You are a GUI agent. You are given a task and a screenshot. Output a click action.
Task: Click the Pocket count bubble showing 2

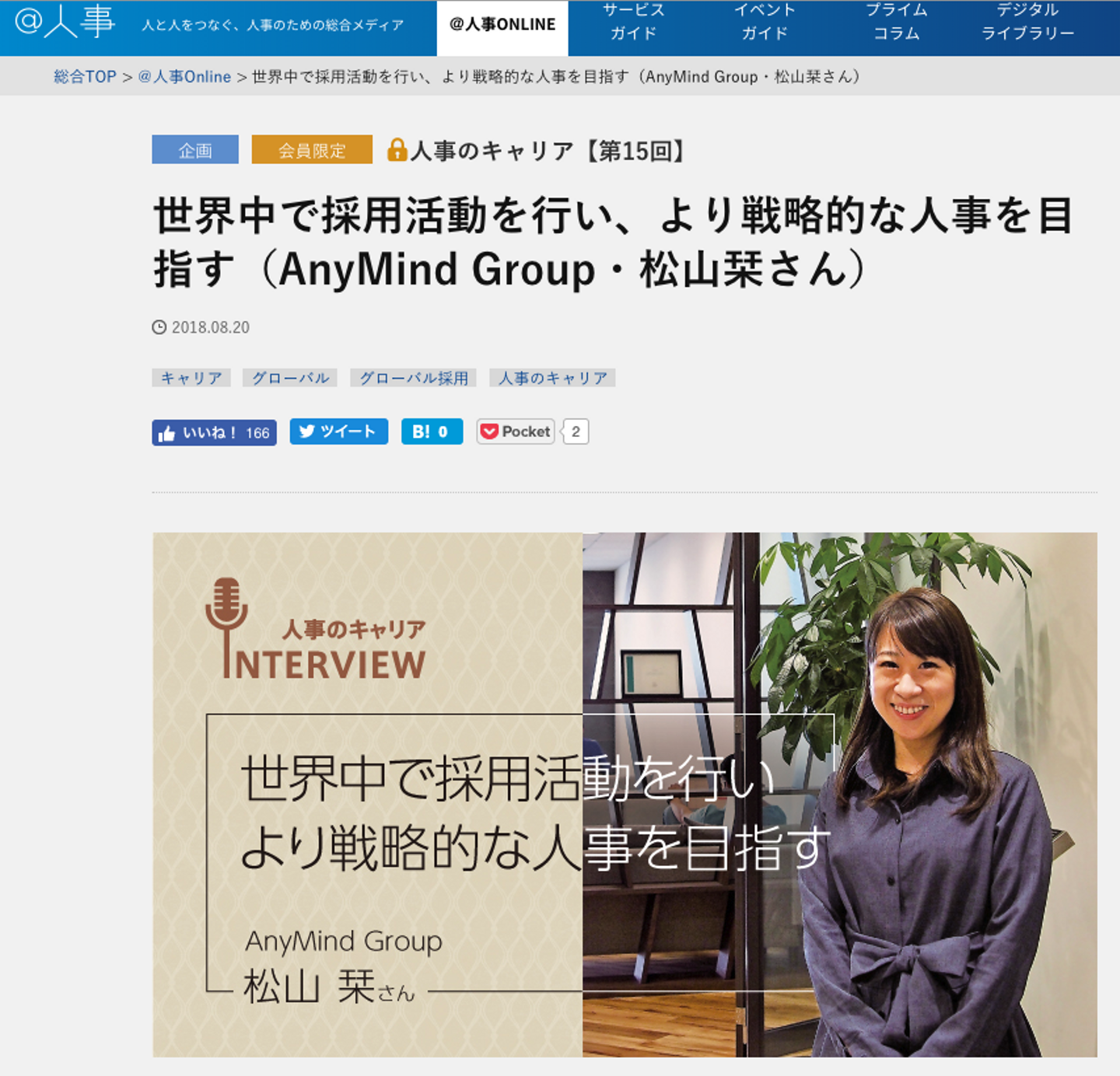tap(576, 431)
